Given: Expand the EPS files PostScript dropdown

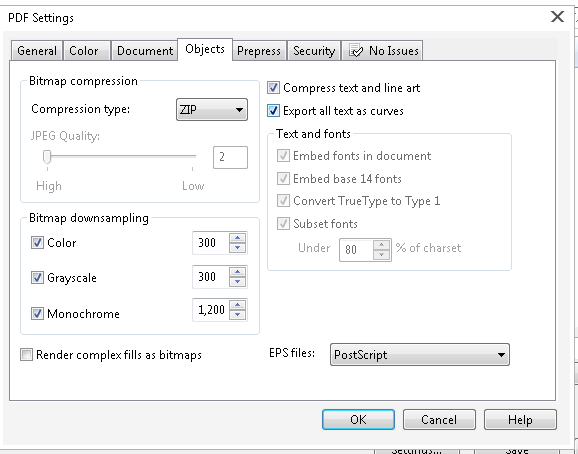Looking at the screenshot, I should tap(420, 355).
